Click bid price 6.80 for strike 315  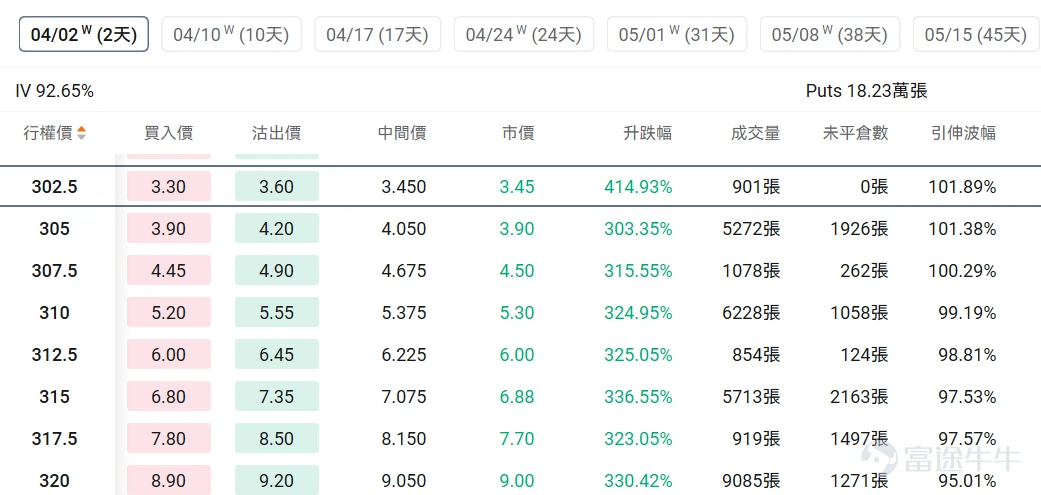point(169,396)
